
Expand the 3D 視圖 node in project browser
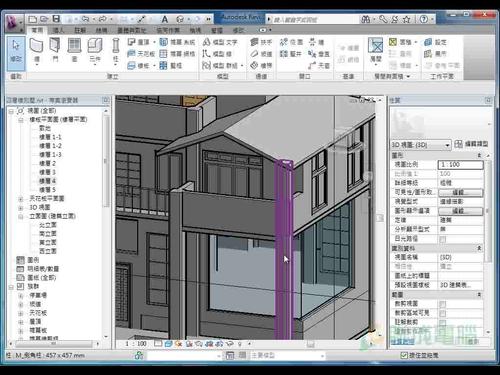pyautogui.click(x=21, y=208)
